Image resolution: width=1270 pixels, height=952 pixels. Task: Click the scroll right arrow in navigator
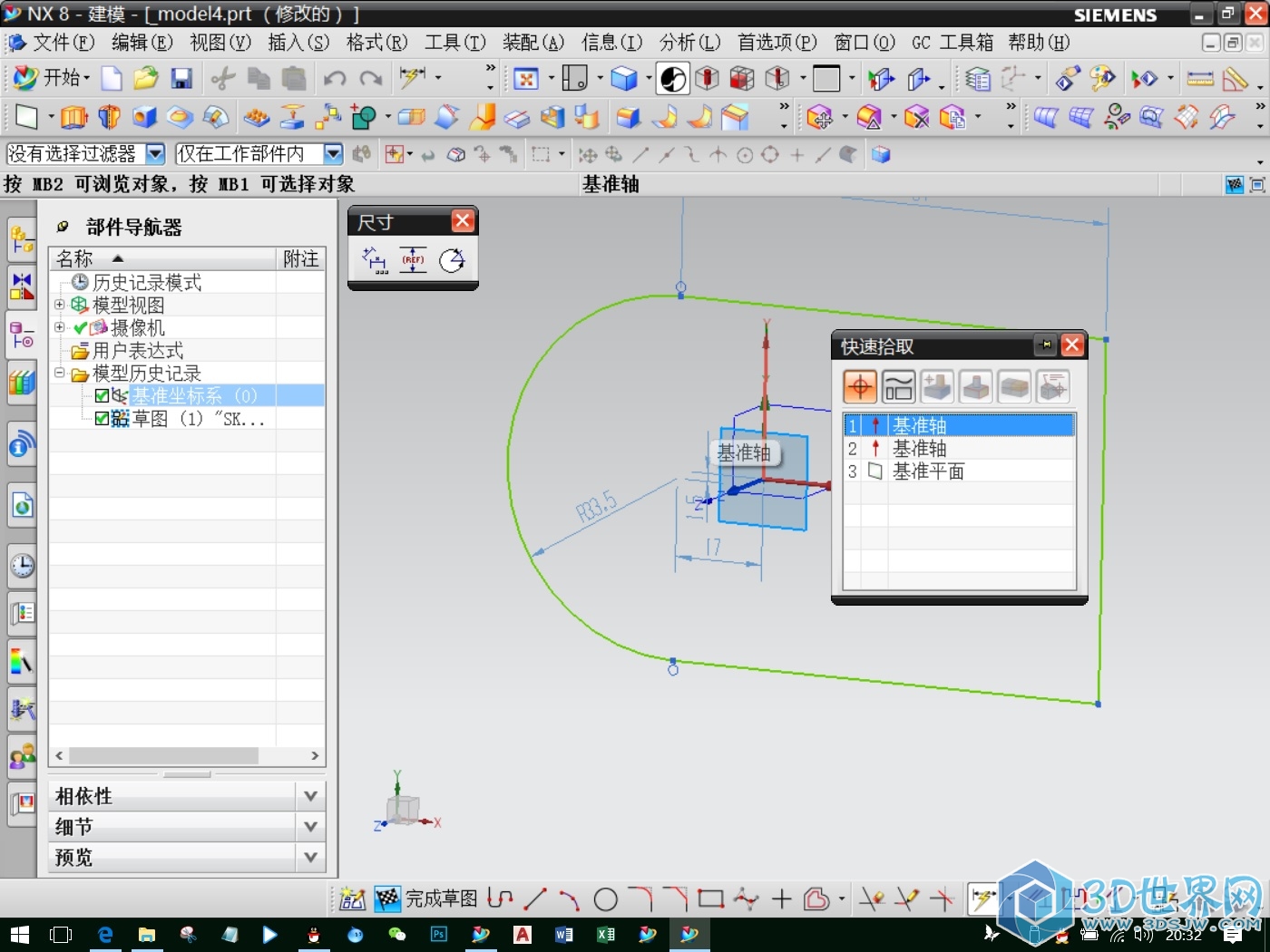tap(315, 755)
